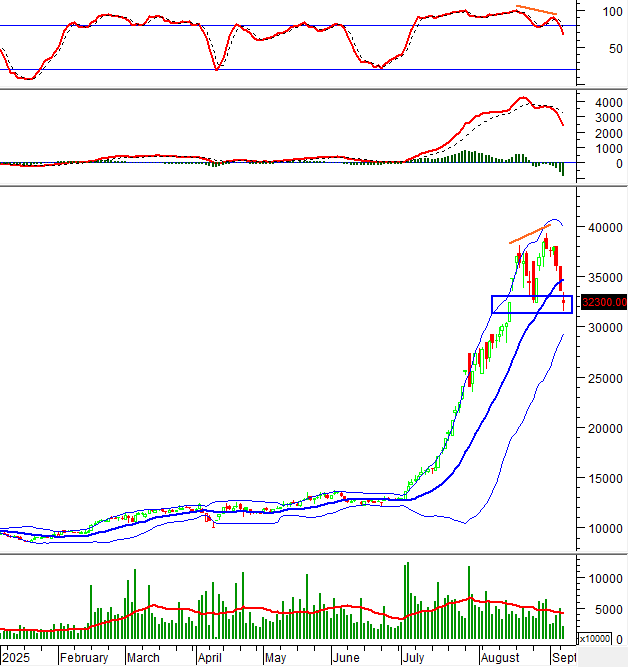
Task: Click the 30000 price axis value
Action: click(605, 328)
